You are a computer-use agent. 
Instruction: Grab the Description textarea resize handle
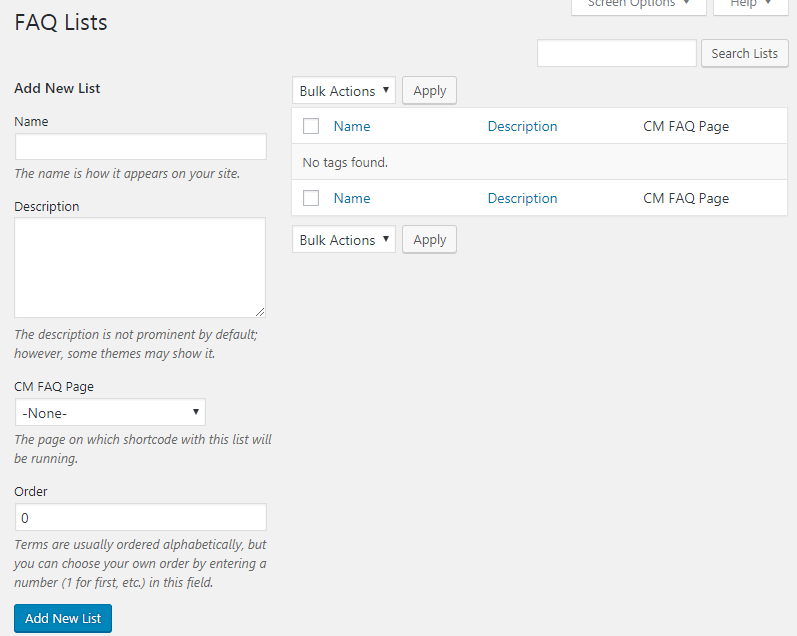(x=259, y=311)
